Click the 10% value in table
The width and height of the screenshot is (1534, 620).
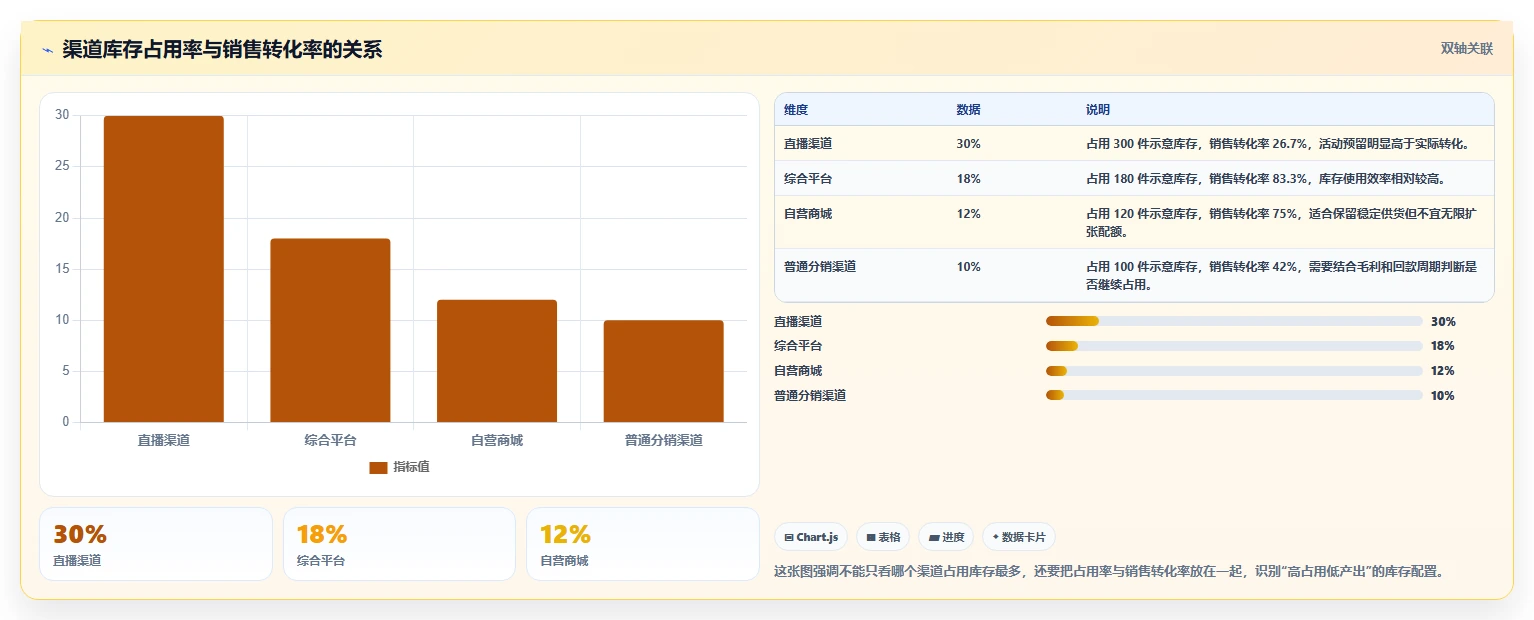coord(968,266)
